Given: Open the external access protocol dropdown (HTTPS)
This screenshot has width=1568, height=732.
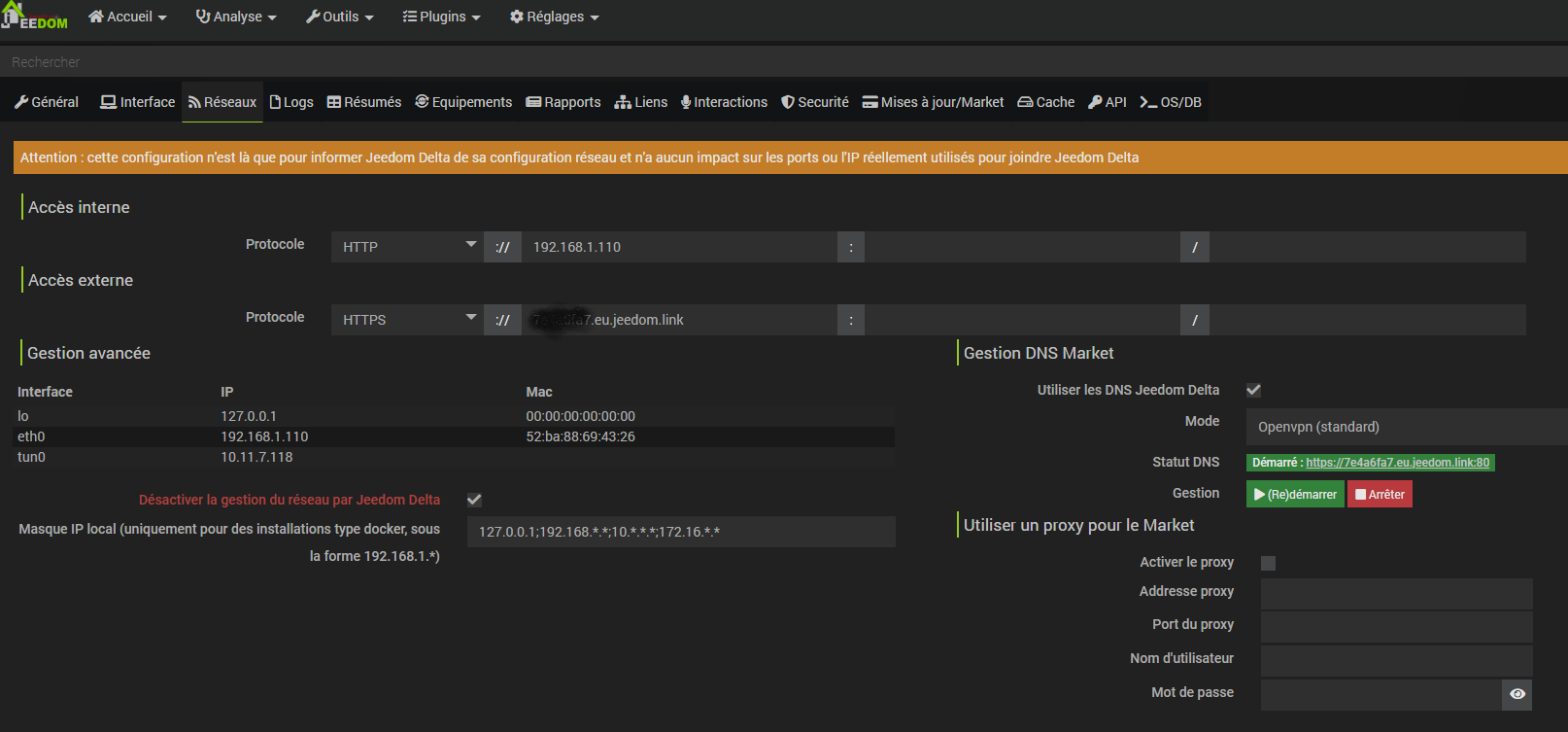Looking at the screenshot, I should [x=407, y=320].
